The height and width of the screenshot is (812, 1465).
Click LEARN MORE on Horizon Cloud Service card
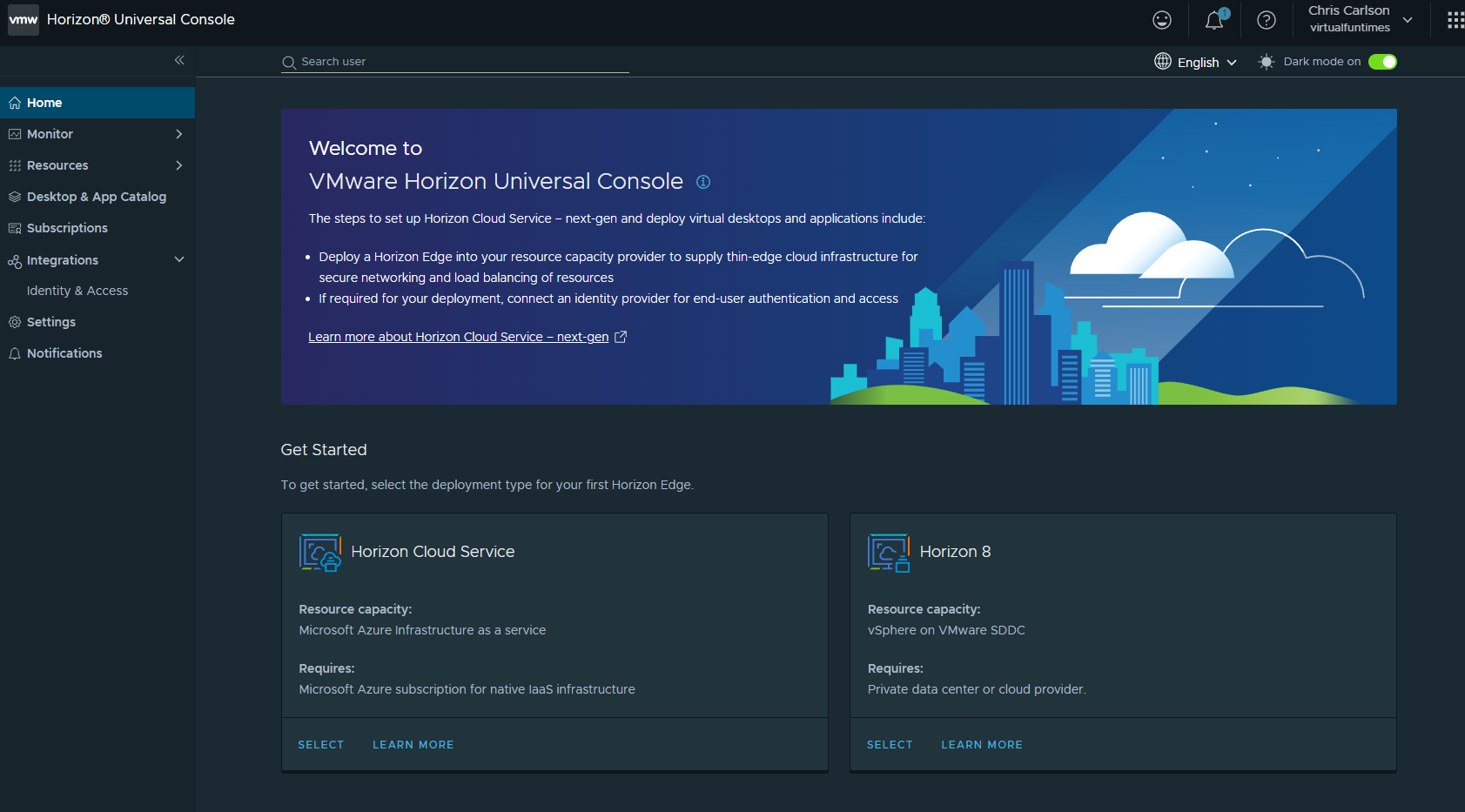[413, 745]
